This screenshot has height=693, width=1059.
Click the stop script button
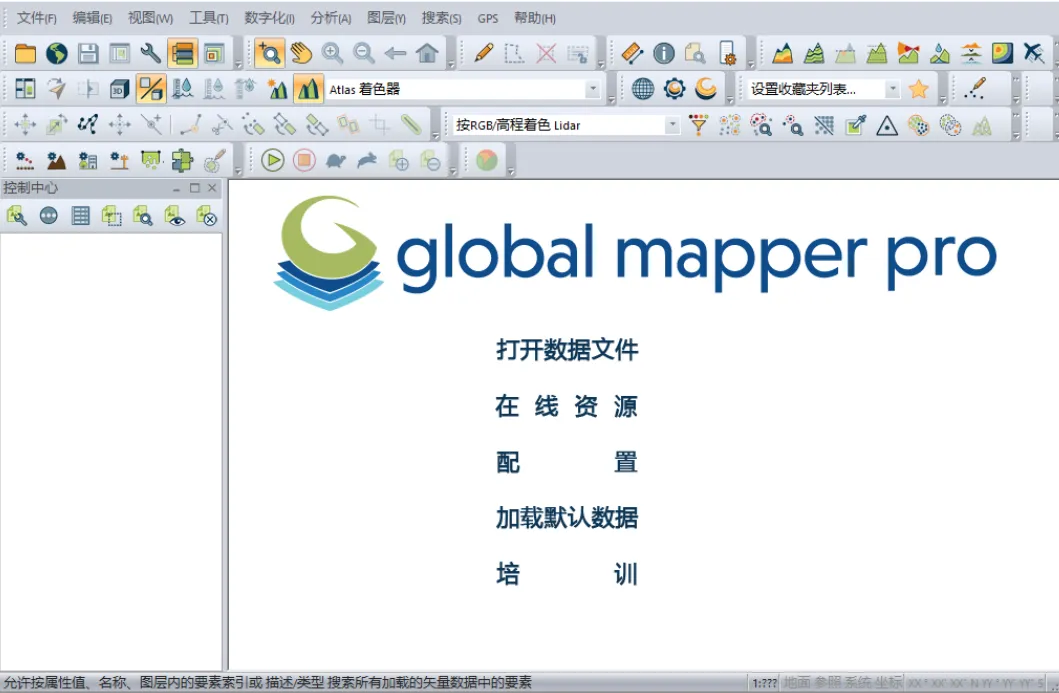(305, 161)
